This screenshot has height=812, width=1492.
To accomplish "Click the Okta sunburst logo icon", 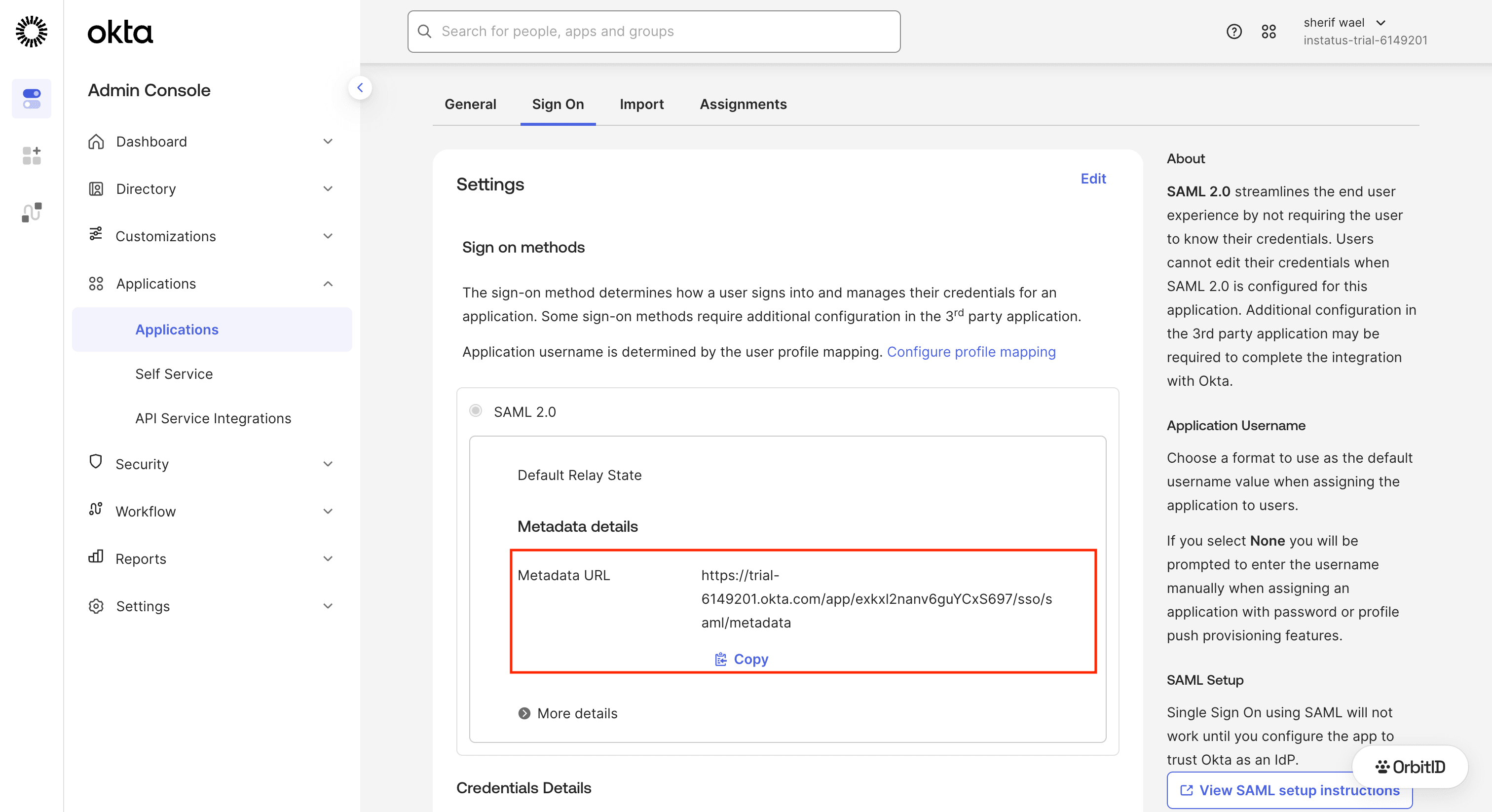I will coord(31,31).
